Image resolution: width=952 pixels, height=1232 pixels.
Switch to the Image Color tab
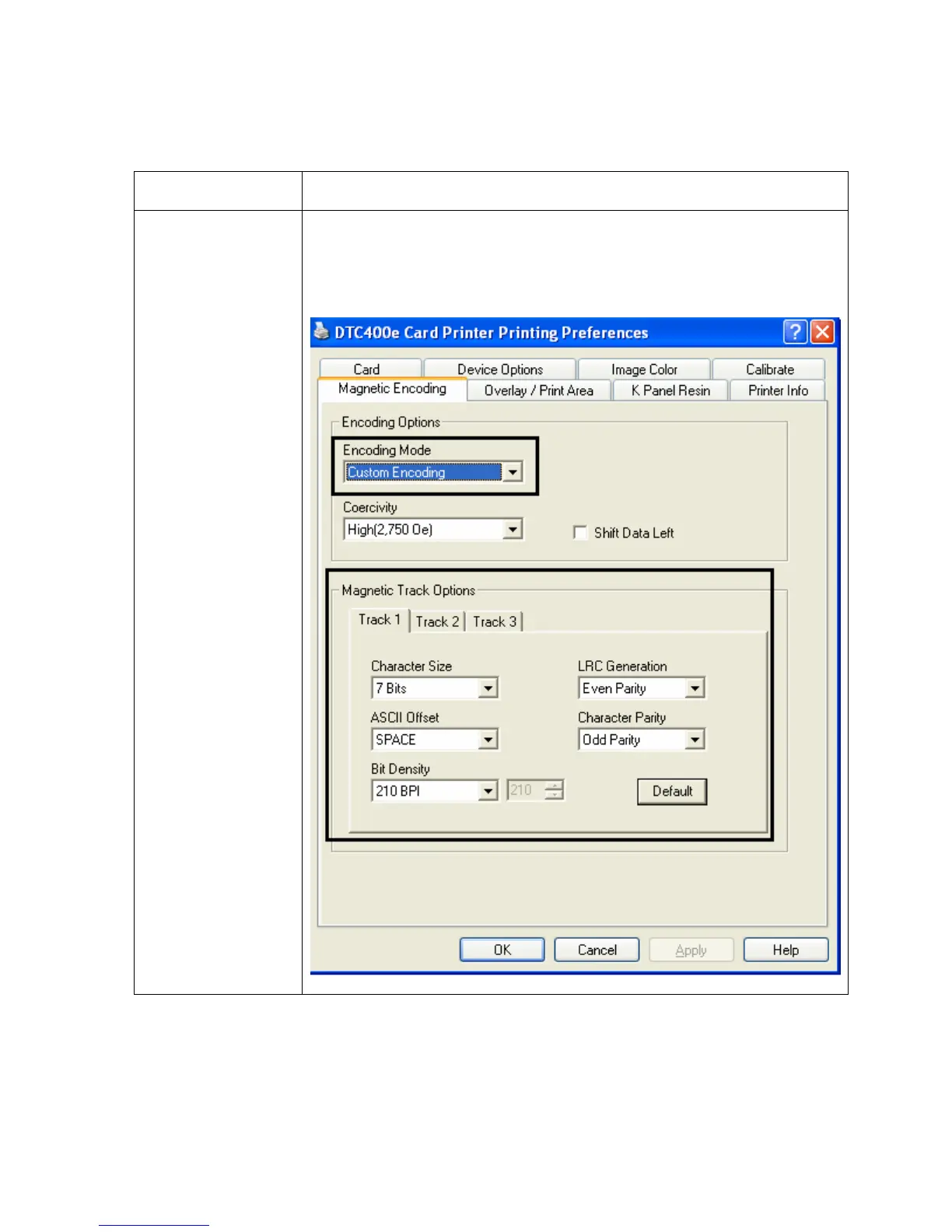pyautogui.click(x=644, y=369)
